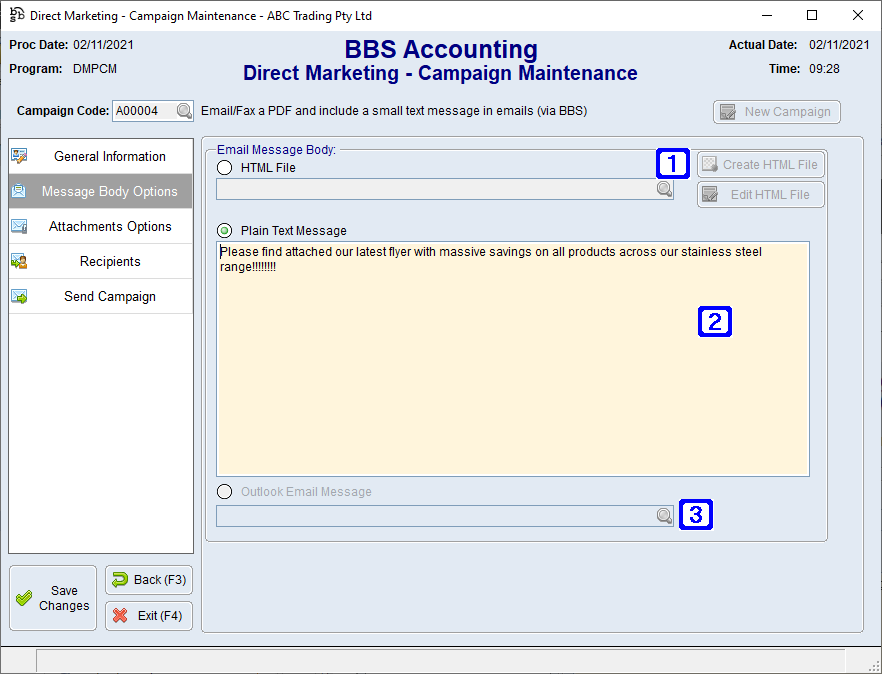This screenshot has height=674, width=882.
Task: Select the Plain Text Message radio button
Action: (225, 230)
